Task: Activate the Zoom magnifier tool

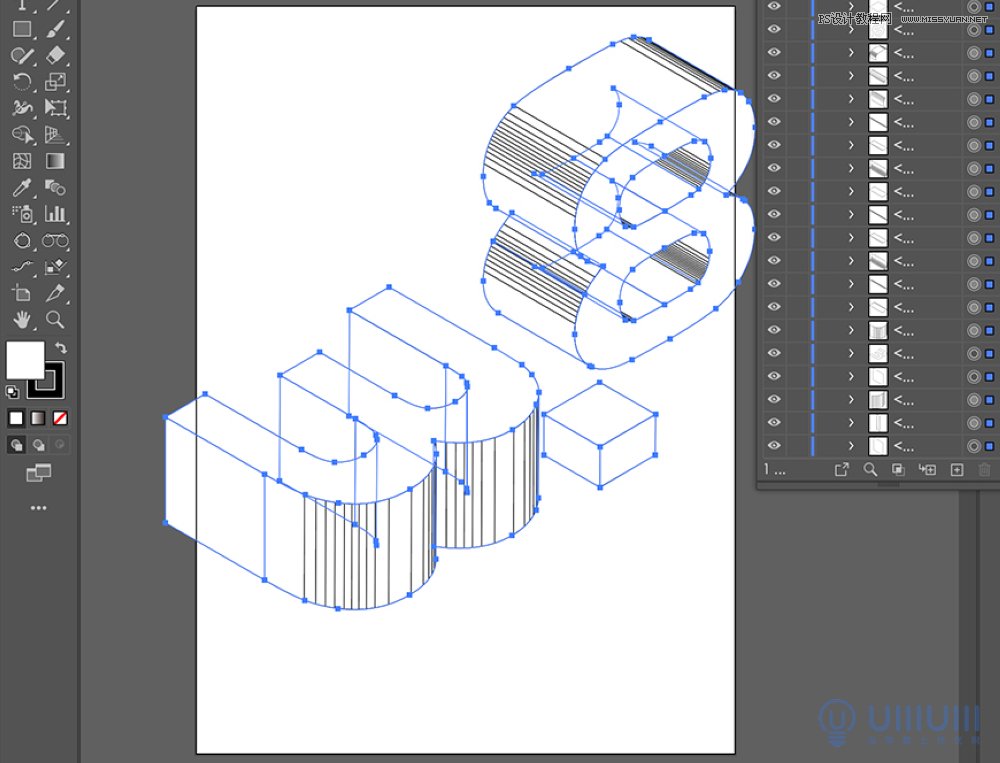Action: (56, 319)
